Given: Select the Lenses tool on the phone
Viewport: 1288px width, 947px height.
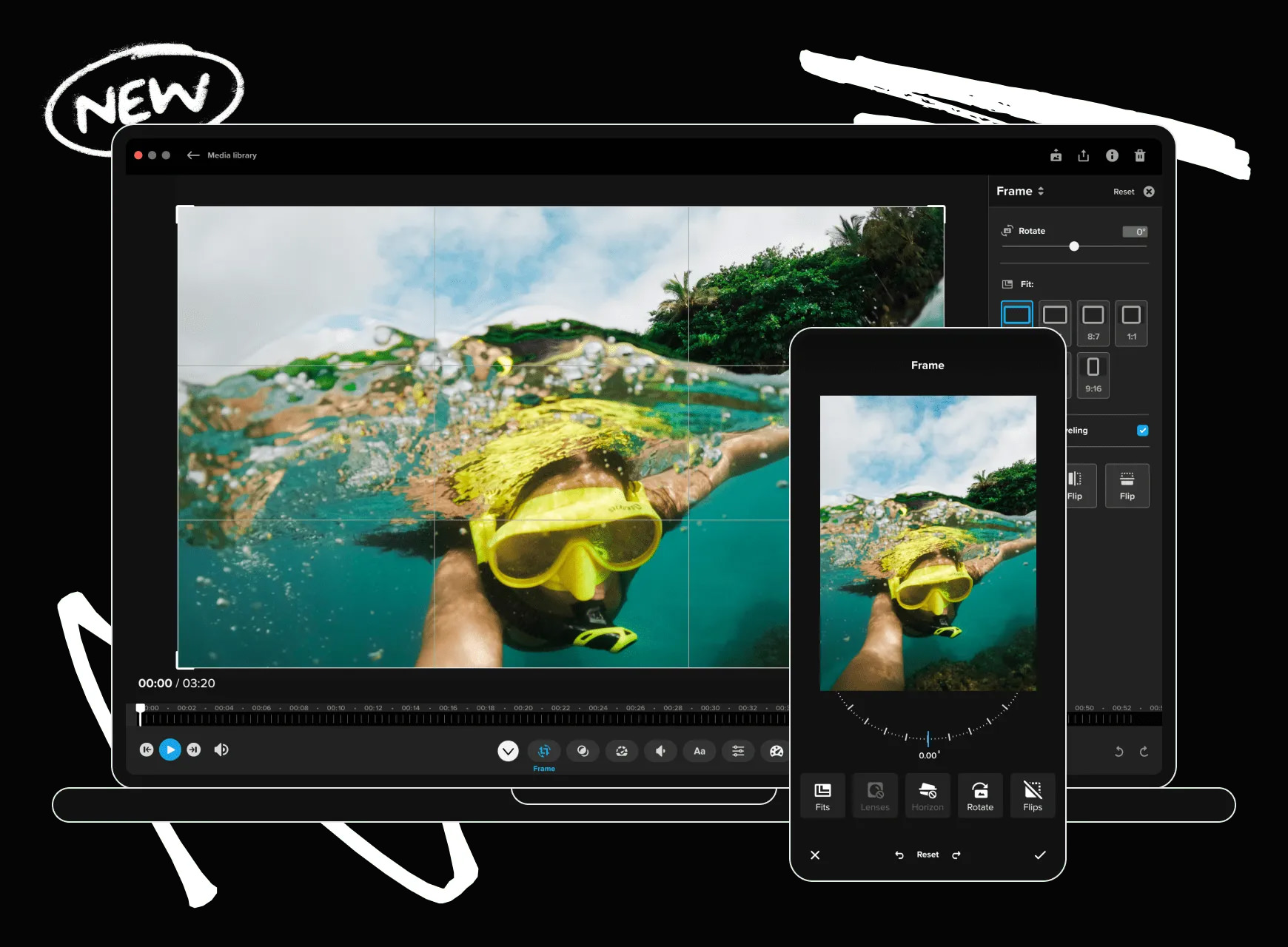Looking at the screenshot, I should [x=875, y=795].
